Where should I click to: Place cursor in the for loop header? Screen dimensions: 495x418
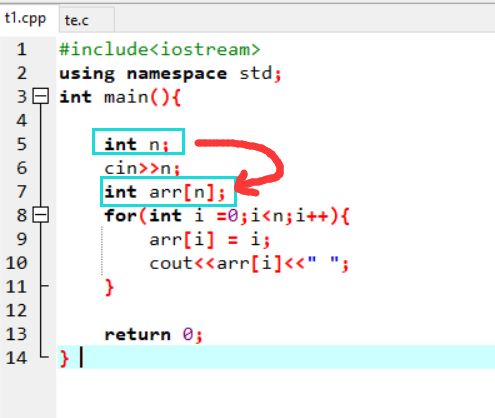(227, 216)
